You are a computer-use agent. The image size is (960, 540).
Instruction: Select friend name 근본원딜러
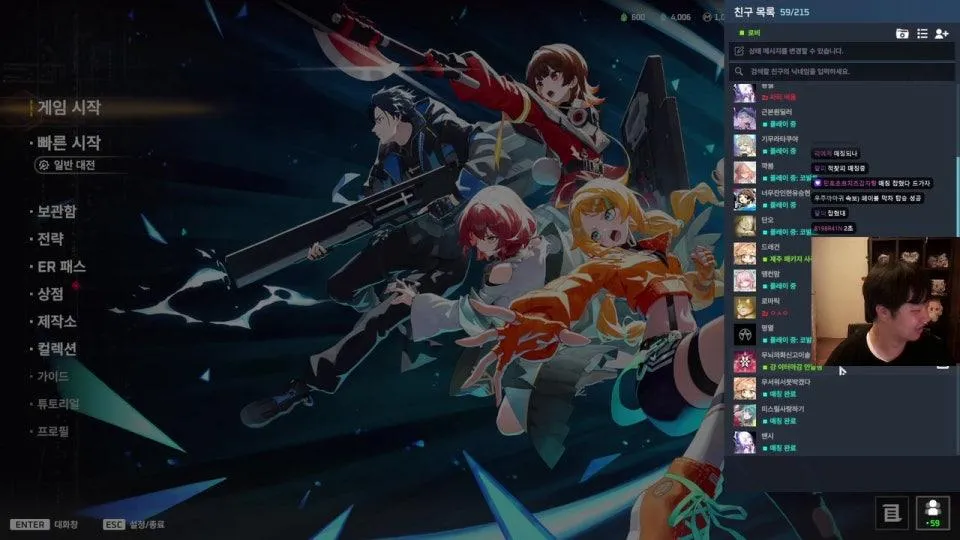point(776,112)
